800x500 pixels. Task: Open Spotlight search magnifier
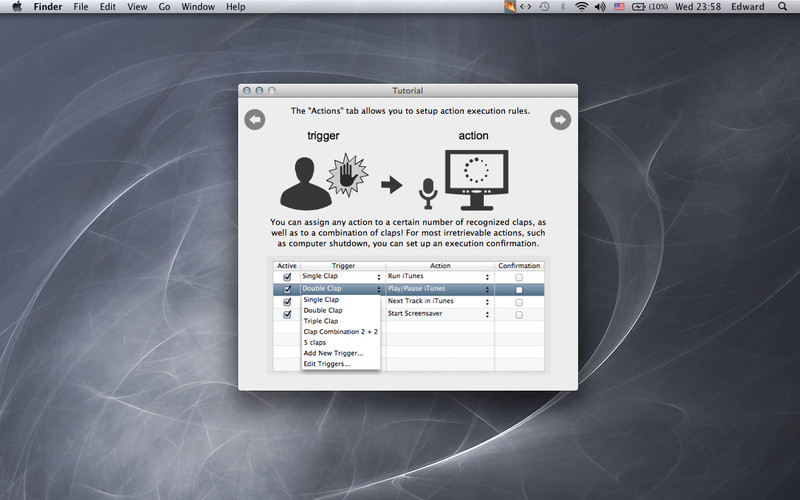click(x=786, y=7)
